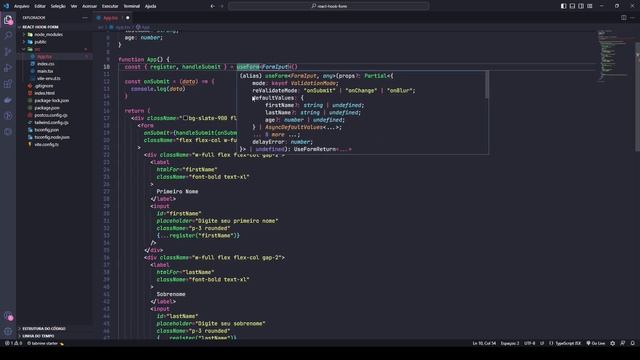The width and height of the screenshot is (640, 360).
Task: Open the Run and Debug view
Action: point(8,68)
